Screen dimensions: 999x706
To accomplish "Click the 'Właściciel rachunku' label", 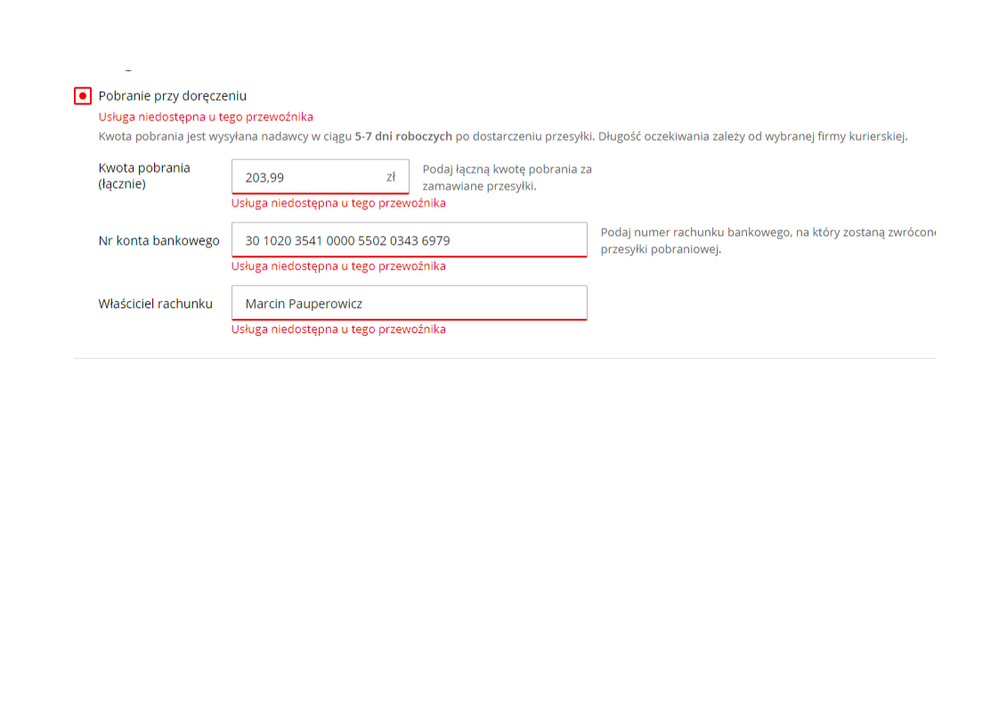I will coord(155,304).
